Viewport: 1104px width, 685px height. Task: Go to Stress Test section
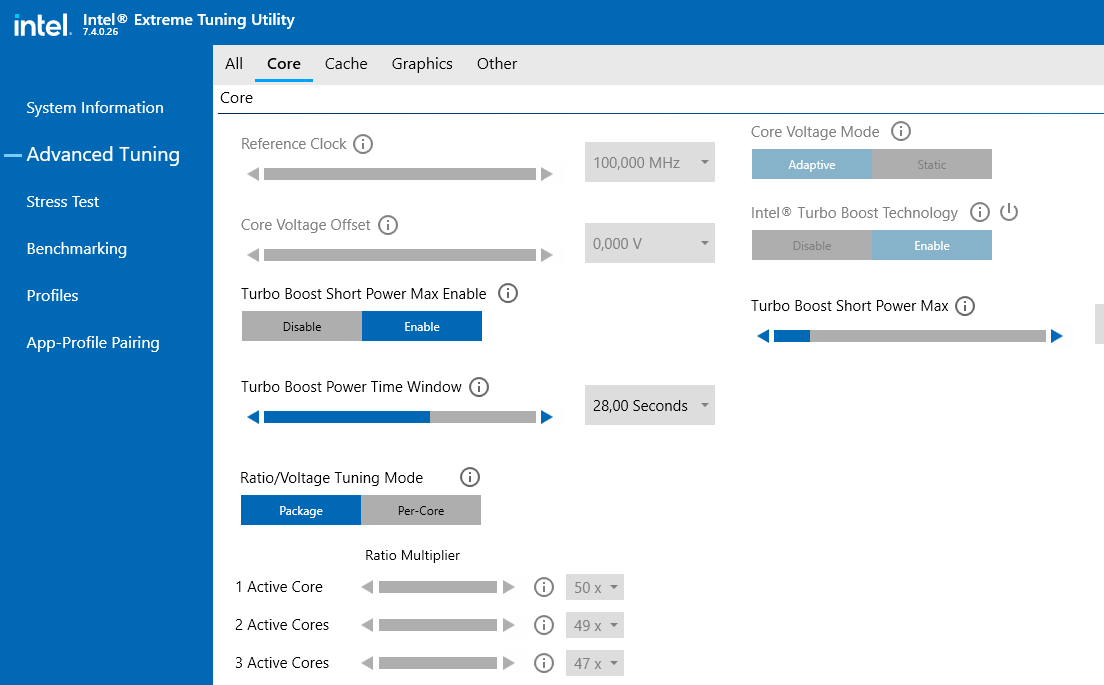click(63, 202)
